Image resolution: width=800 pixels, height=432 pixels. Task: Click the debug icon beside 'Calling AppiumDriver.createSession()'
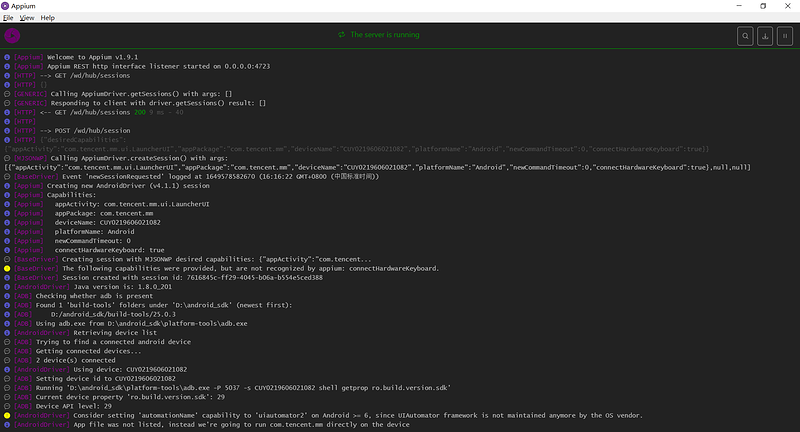7,158
